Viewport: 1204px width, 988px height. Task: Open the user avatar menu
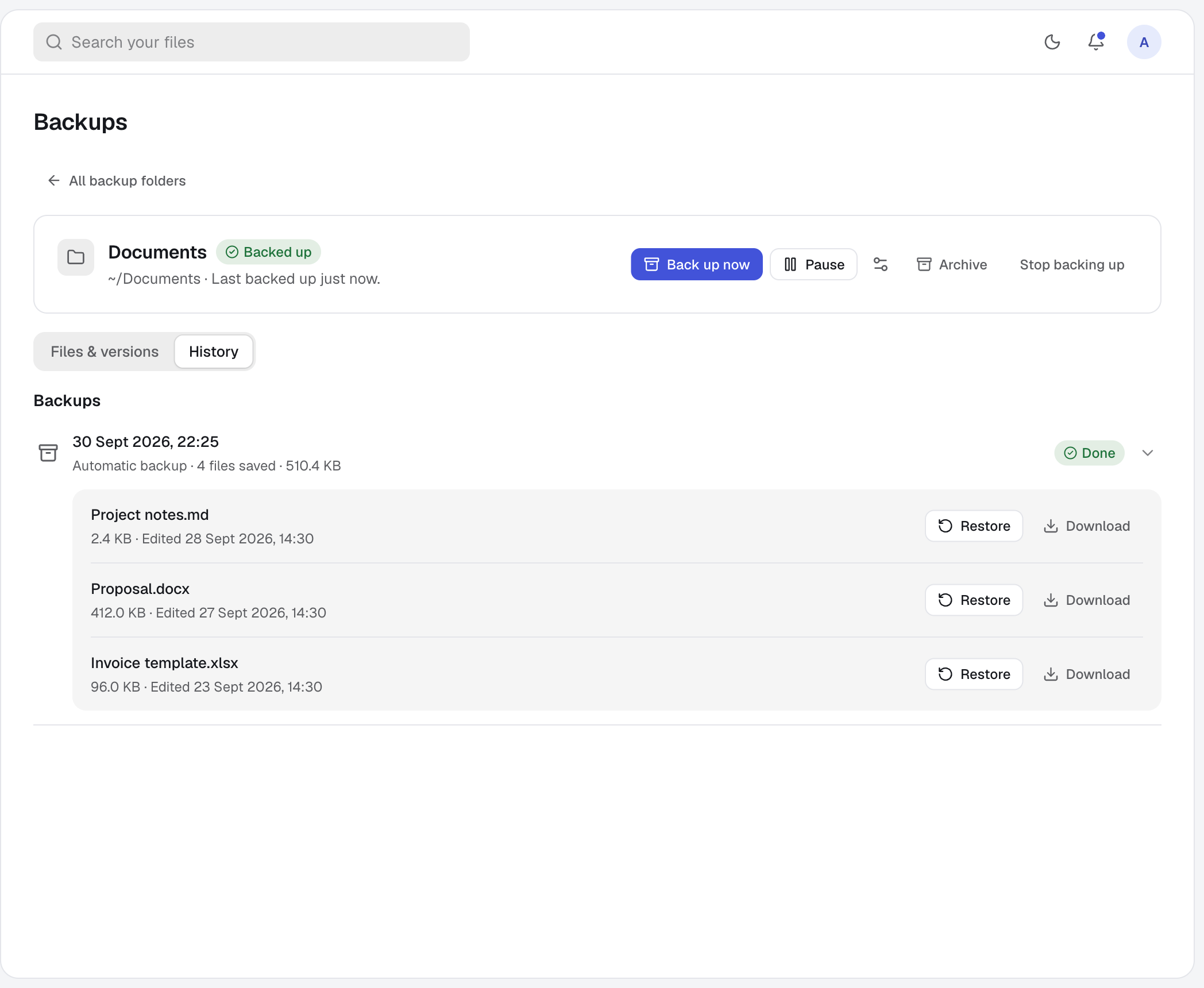click(x=1144, y=42)
